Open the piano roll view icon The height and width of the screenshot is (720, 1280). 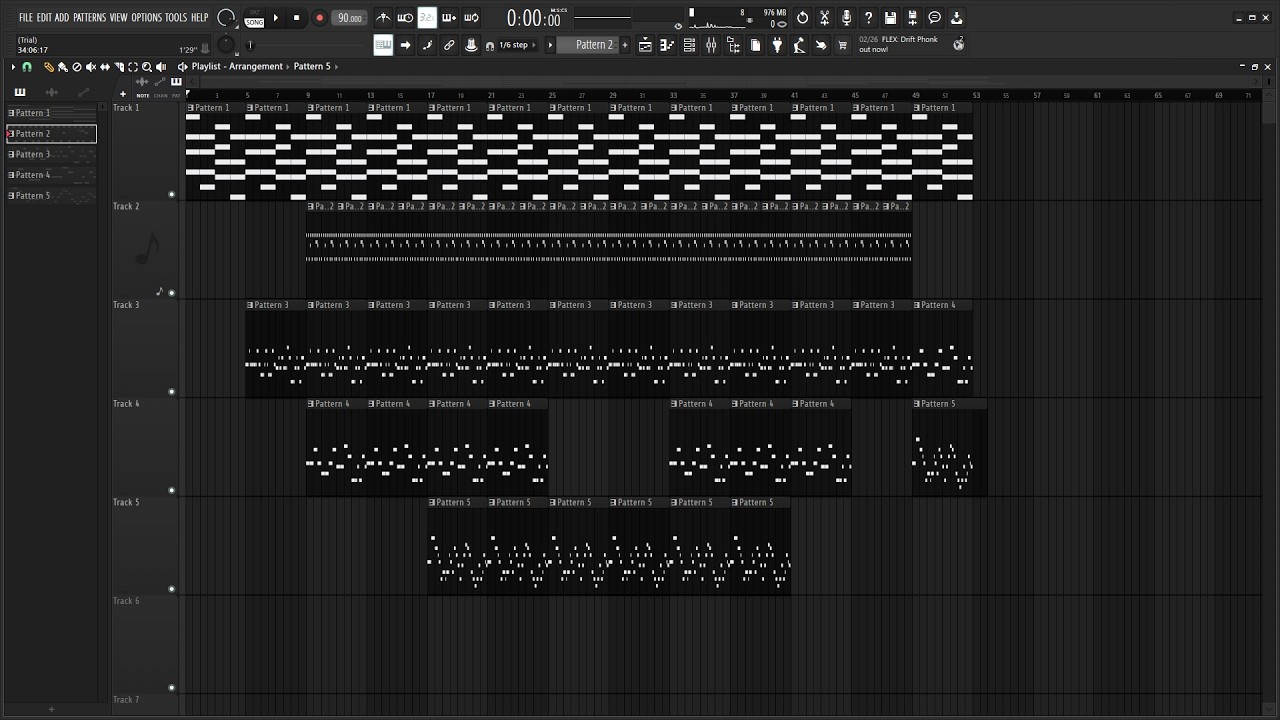click(667, 45)
